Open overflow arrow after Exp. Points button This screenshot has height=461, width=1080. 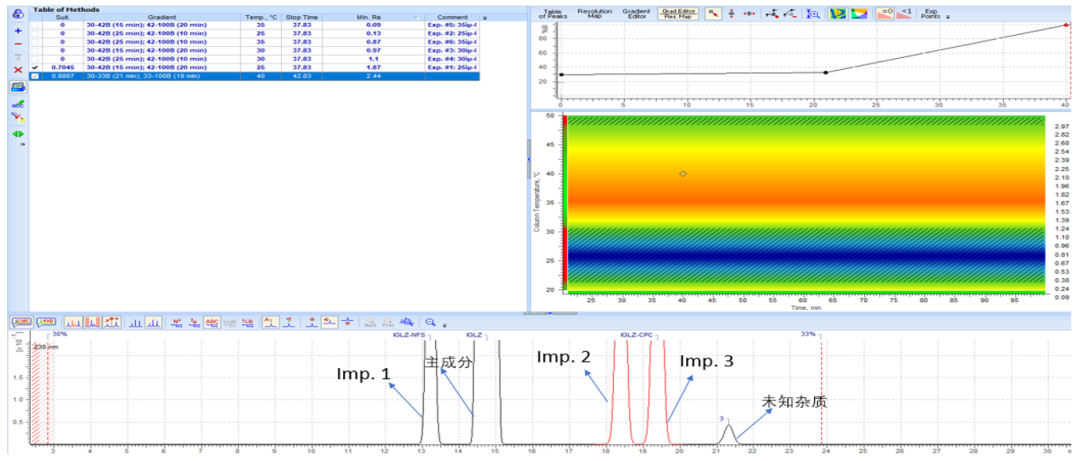tap(948, 17)
